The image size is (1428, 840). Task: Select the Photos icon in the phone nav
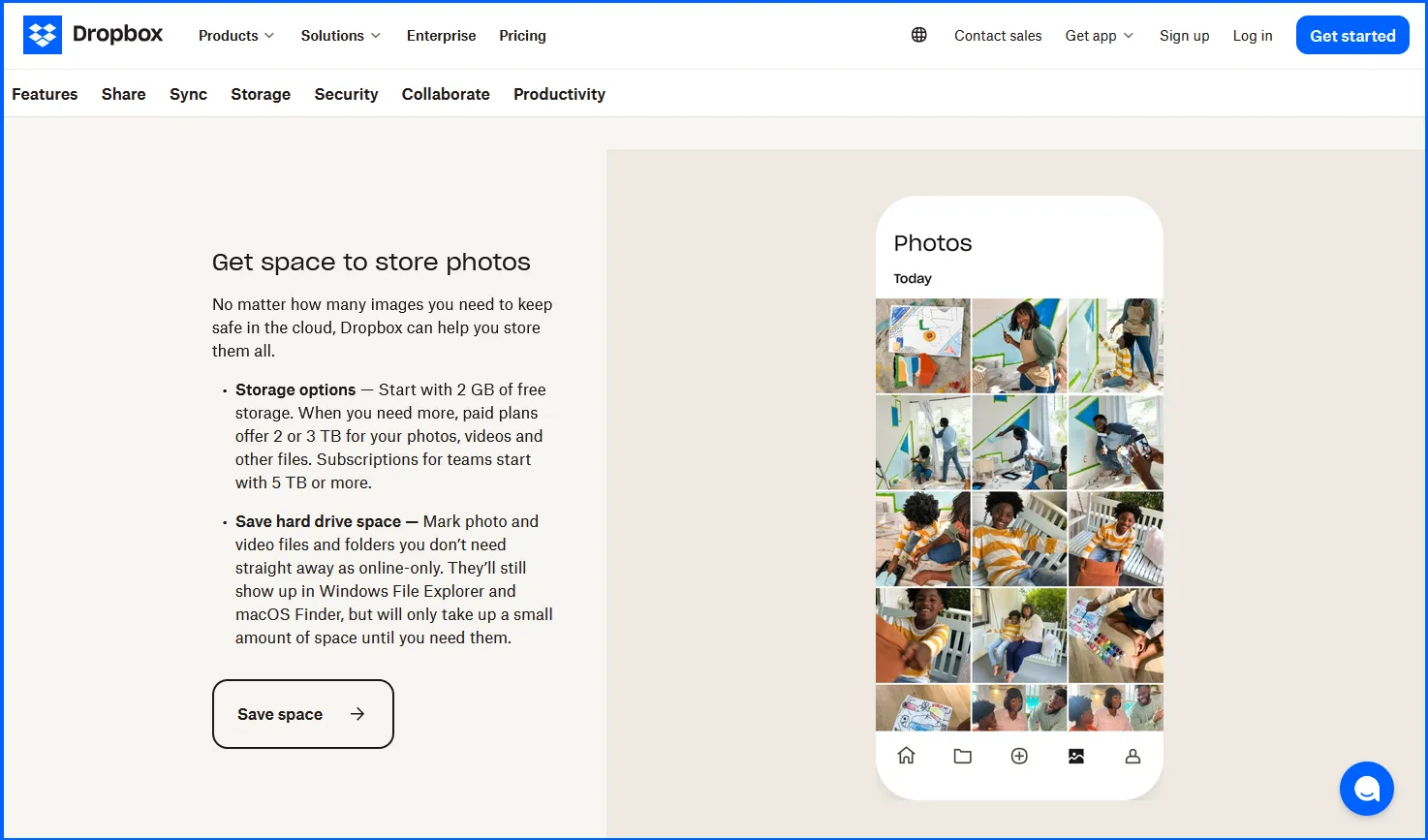click(x=1075, y=756)
